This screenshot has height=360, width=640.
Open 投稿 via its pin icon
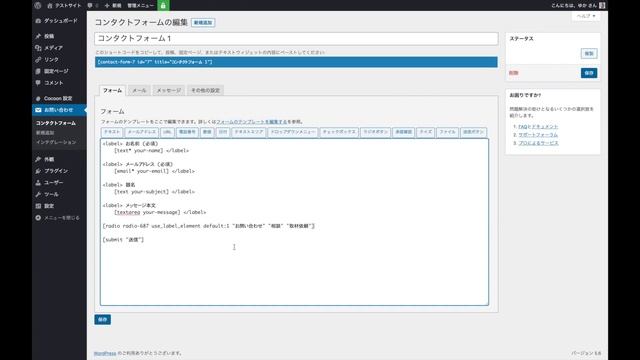[x=38, y=36]
